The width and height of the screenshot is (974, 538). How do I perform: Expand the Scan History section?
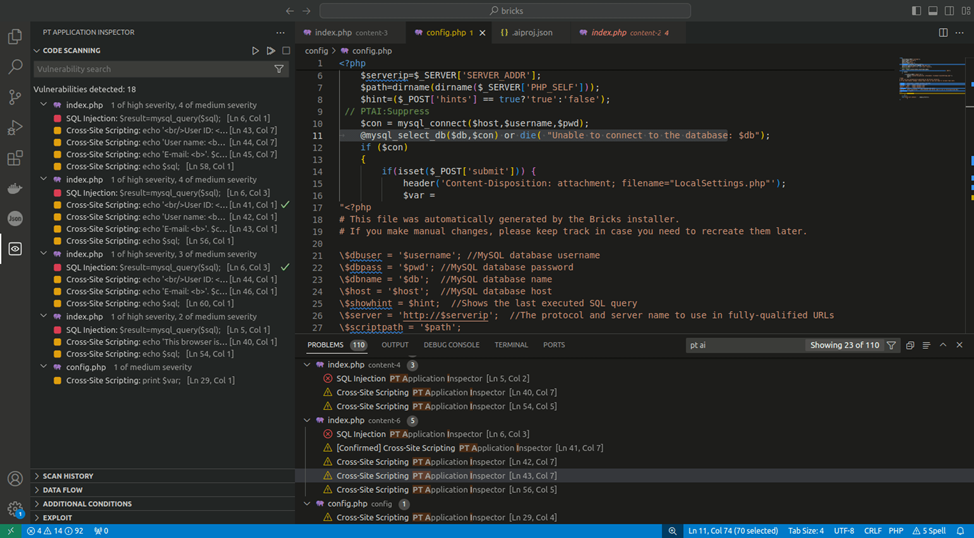pyautogui.click(x=68, y=476)
